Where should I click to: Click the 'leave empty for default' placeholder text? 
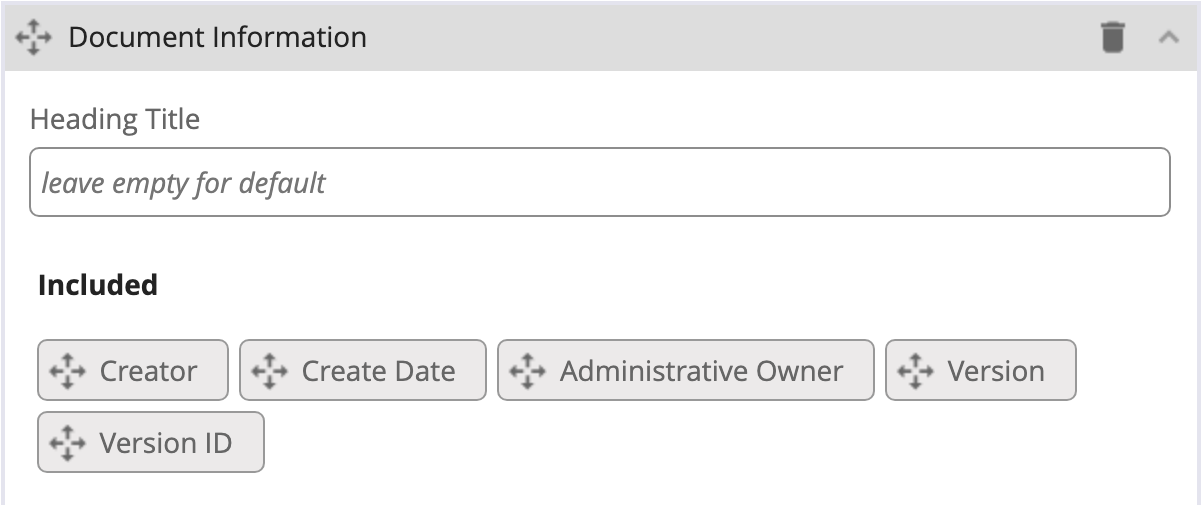click(184, 184)
